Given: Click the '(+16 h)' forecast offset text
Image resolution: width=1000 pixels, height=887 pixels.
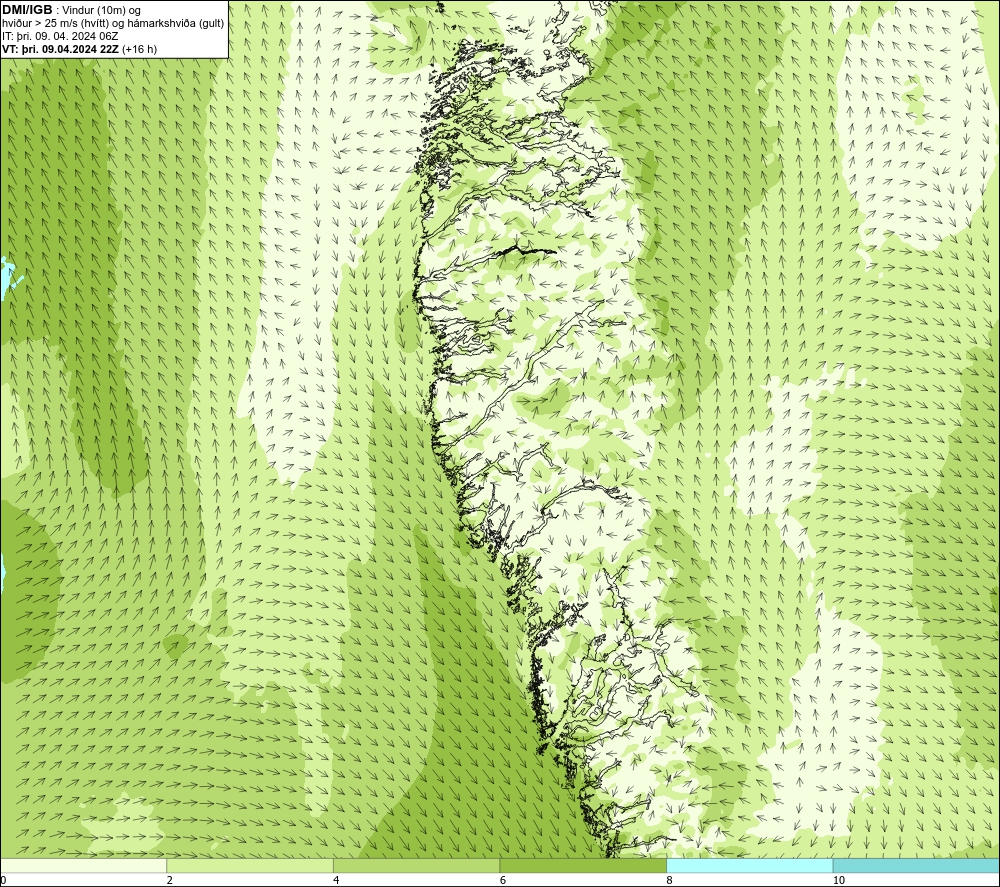Looking at the screenshot, I should click(x=139, y=49).
